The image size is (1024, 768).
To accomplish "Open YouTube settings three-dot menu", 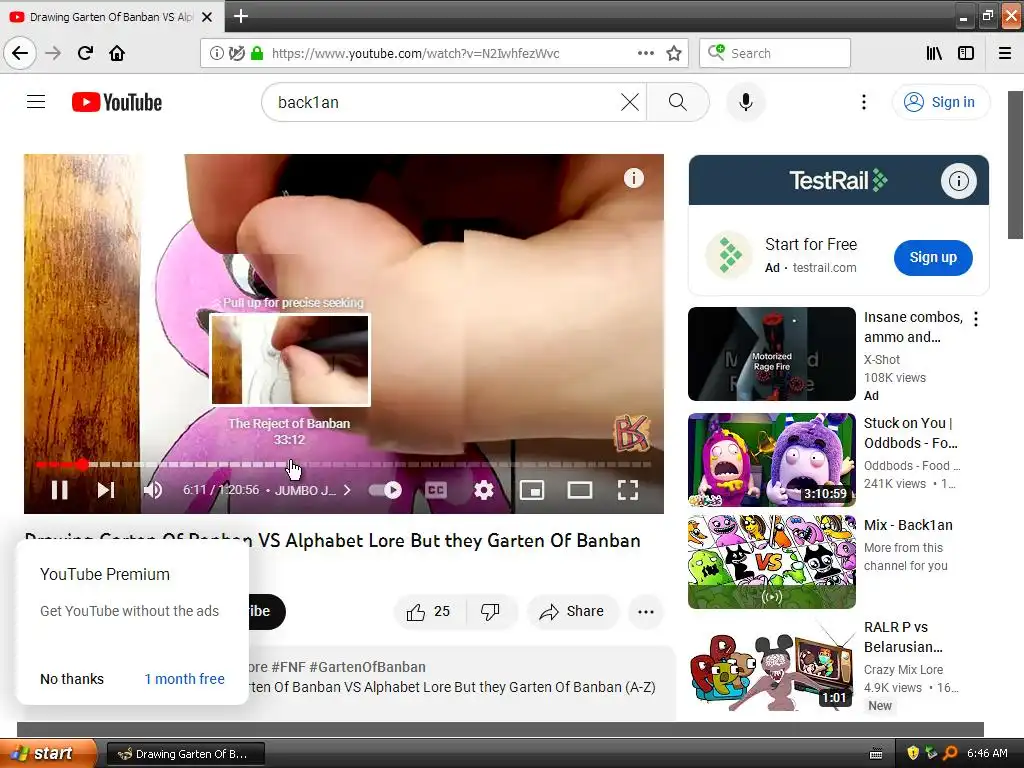I will click(x=863, y=102).
